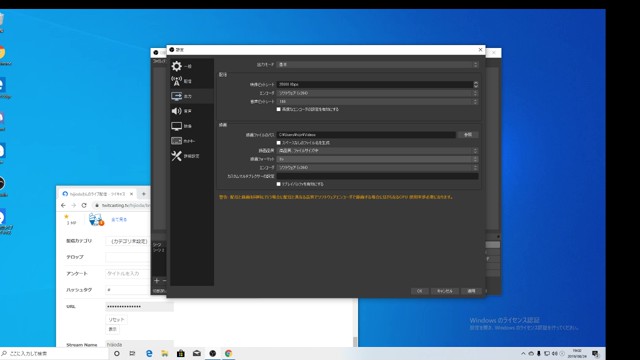Open the Video settings monitor icon
The height and width of the screenshot is (360, 640).
click(x=177, y=126)
